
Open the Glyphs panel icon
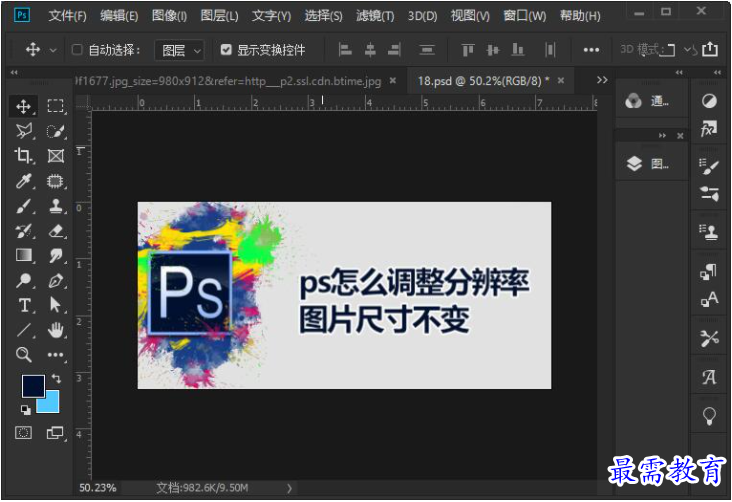(x=709, y=376)
